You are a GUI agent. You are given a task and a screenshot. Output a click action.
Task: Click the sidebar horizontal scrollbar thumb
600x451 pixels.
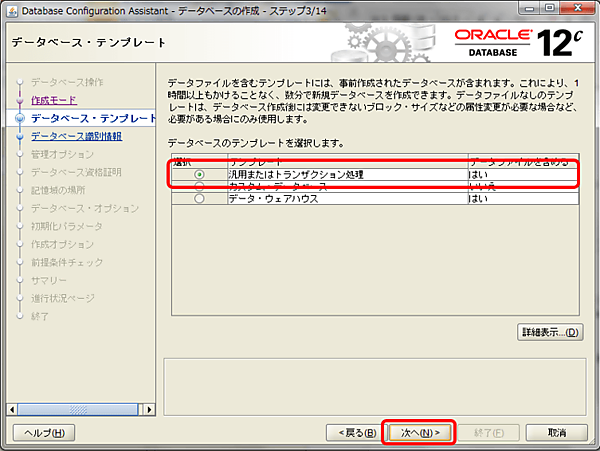78,410
